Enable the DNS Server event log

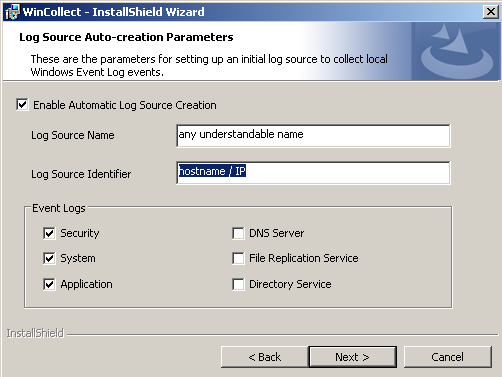pos(238,233)
